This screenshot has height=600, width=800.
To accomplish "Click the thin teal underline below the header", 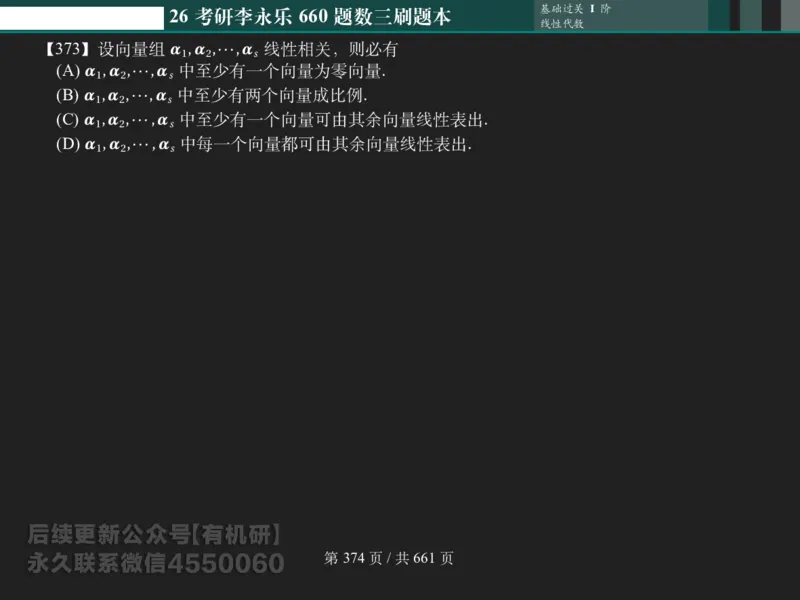I will [400, 32].
